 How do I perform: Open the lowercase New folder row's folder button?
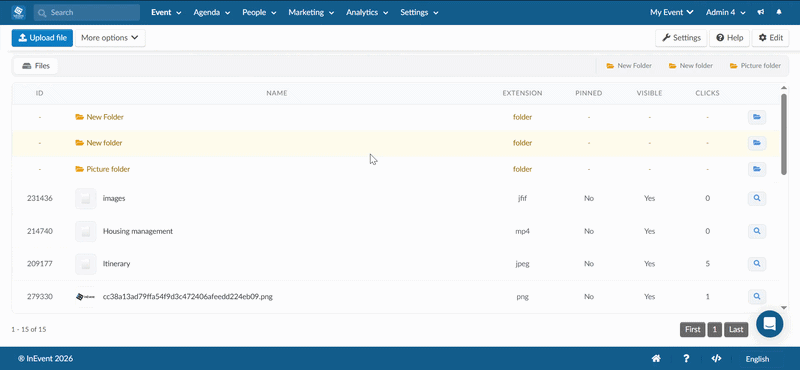[757, 143]
